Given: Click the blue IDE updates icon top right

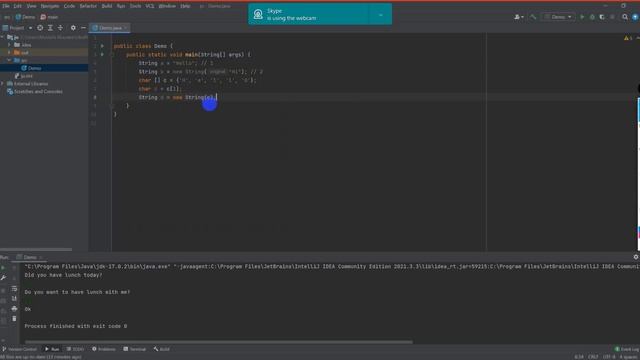Looking at the screenshot, I should tap(635, 17).
